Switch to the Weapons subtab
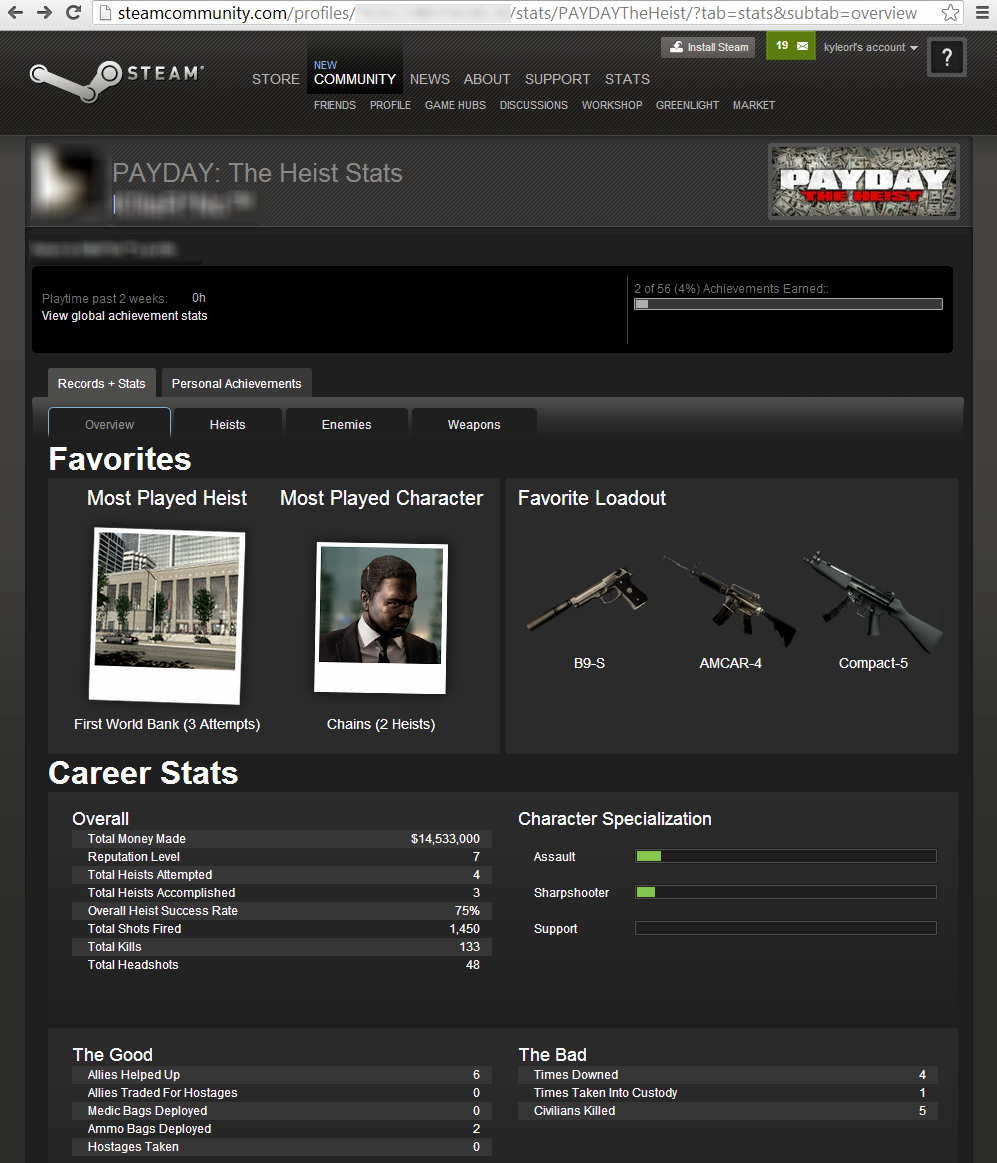 click(474, 424)
